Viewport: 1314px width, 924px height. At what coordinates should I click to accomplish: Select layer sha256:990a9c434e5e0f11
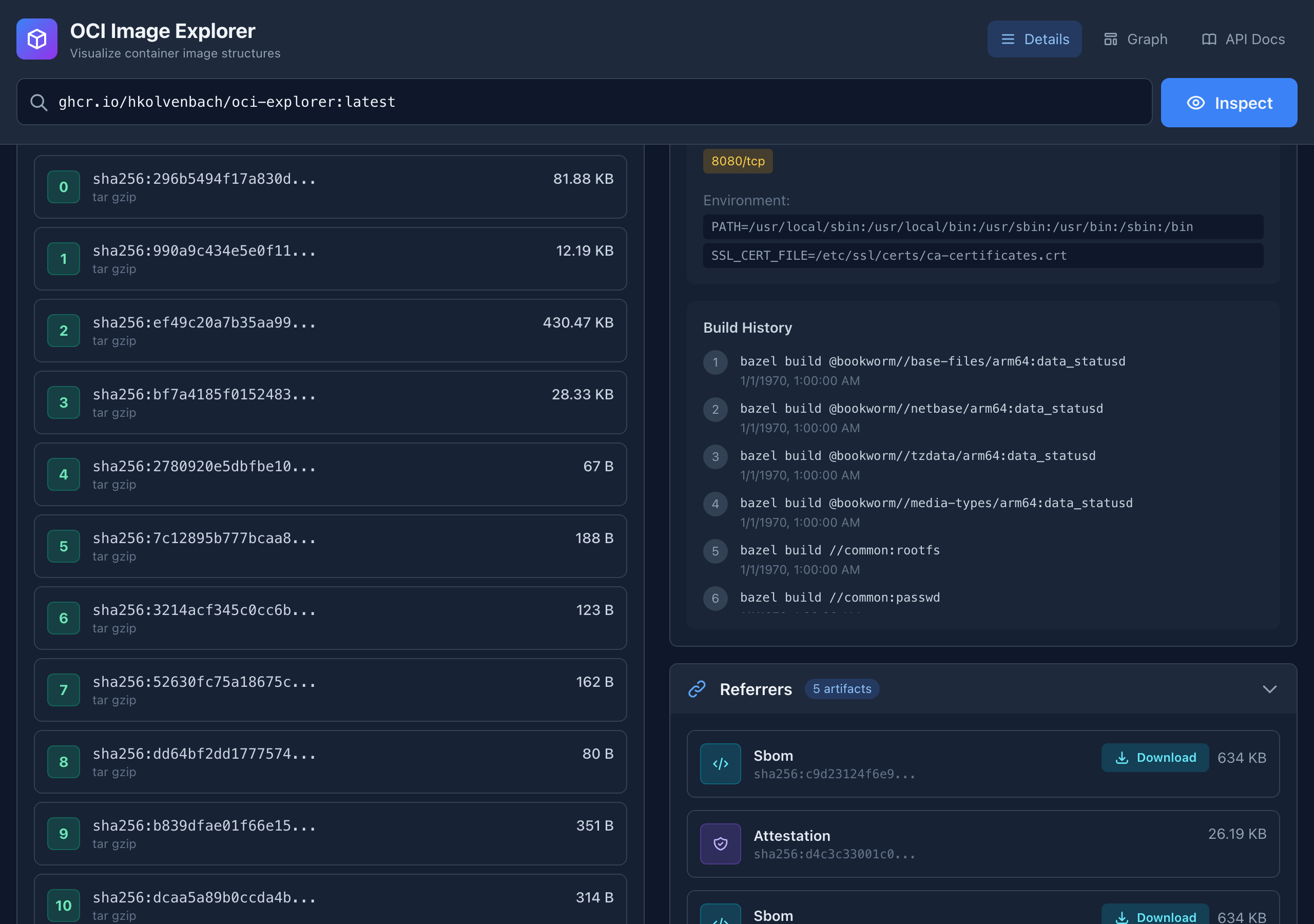[330, 259]
